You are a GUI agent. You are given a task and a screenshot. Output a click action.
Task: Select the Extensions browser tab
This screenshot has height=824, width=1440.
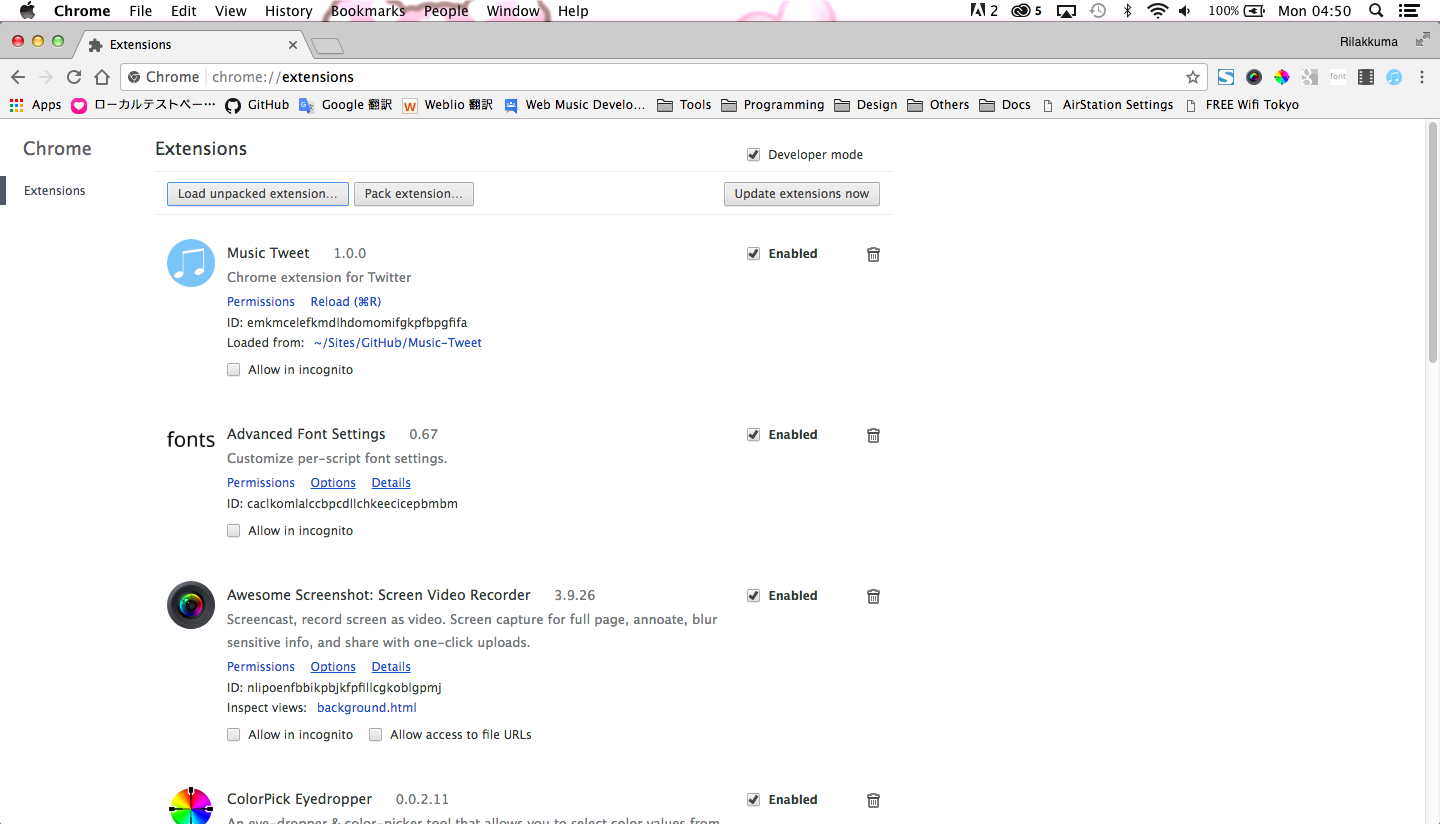pyautogui.click(x=193, y=45)
